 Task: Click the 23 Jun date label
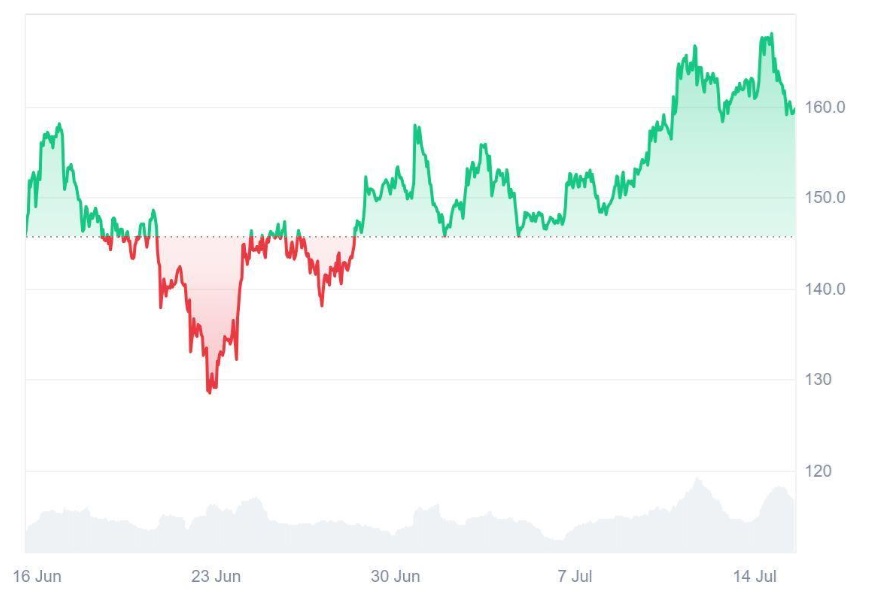216,577
